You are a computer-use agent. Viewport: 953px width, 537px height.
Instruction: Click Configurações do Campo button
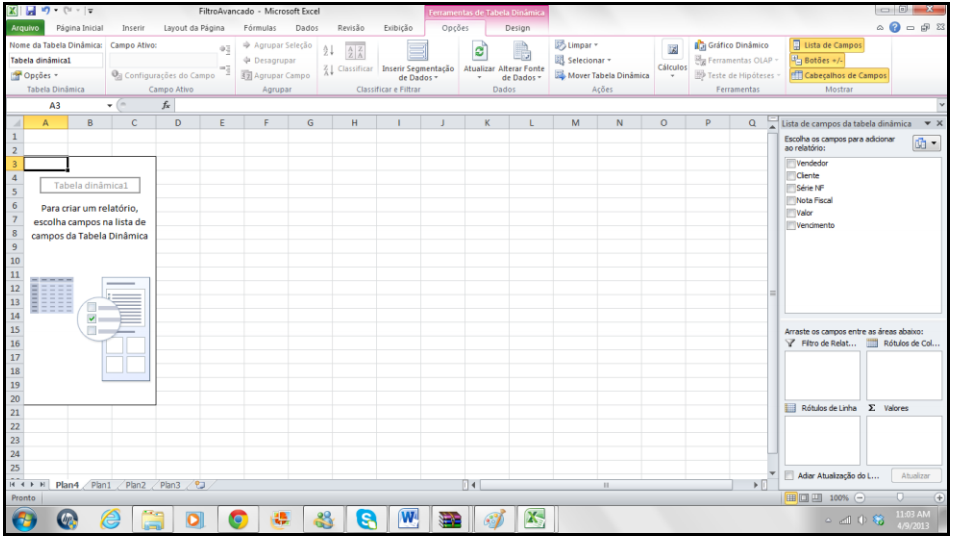[x=162, y=75]
